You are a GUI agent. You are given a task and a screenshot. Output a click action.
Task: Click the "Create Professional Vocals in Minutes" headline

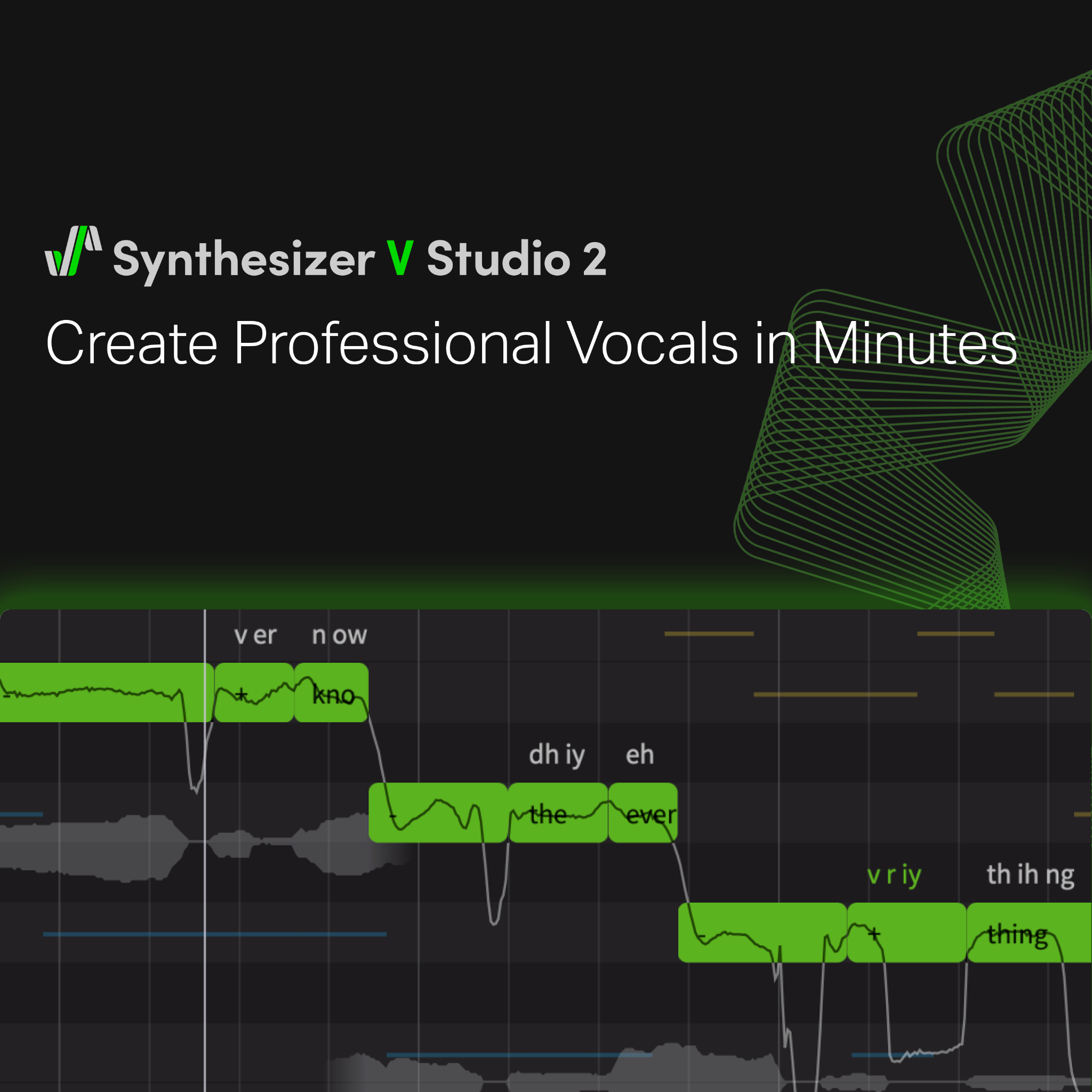pyautogui.click(x=531, y=342)
